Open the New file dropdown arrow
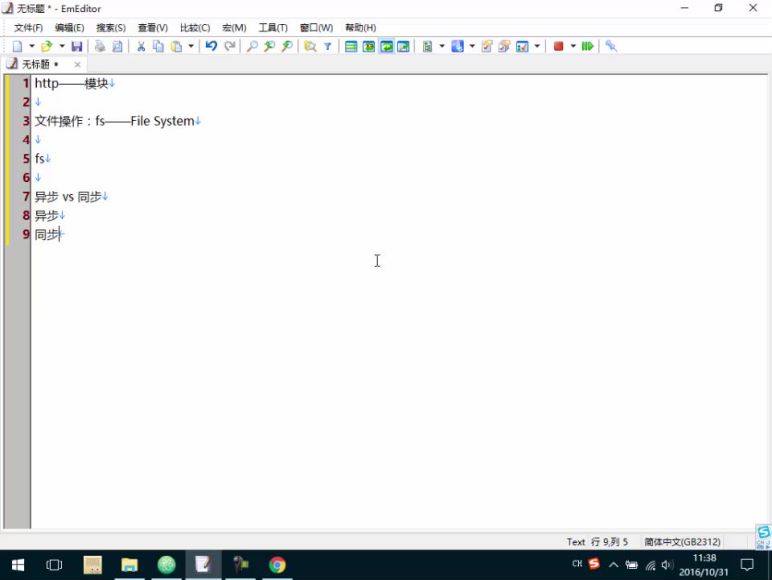 pyautogui.click(x=32, y=46)
